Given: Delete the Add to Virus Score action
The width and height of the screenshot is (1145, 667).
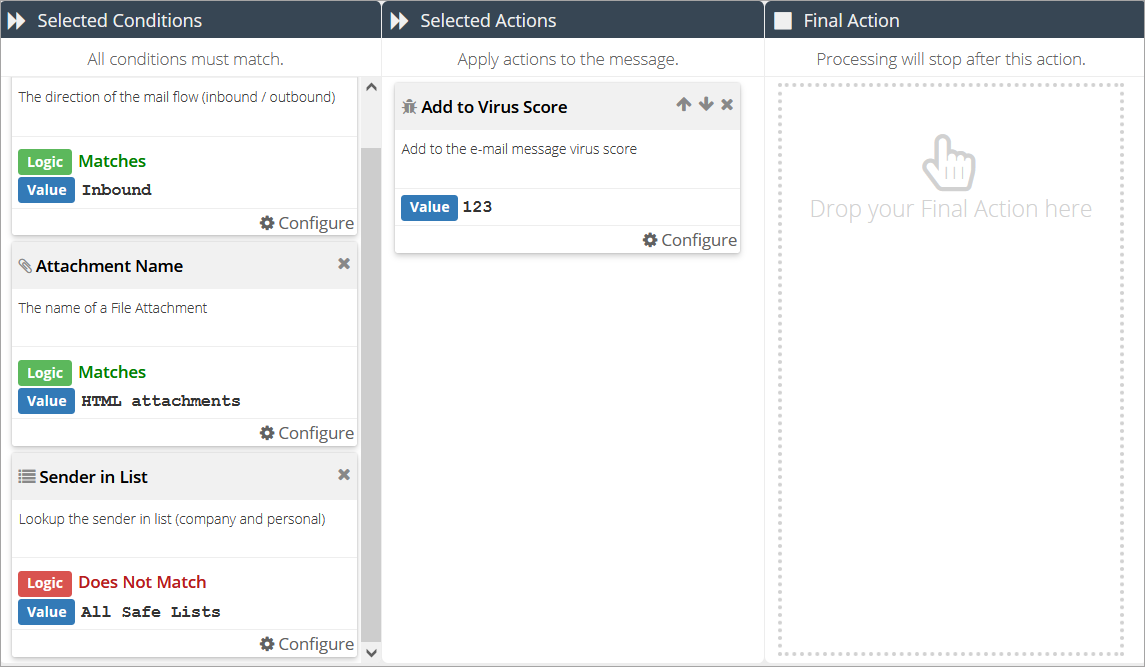Looking at the screenshot, I should (727, 105).
